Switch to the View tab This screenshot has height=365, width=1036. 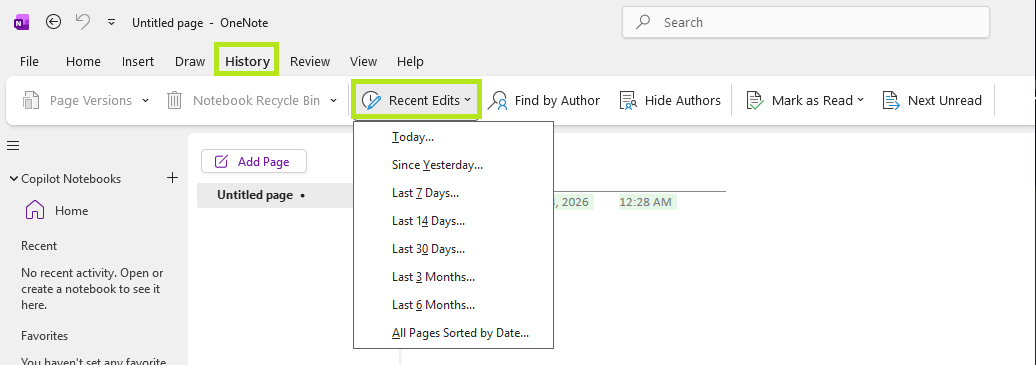click(x=363, y=61)
